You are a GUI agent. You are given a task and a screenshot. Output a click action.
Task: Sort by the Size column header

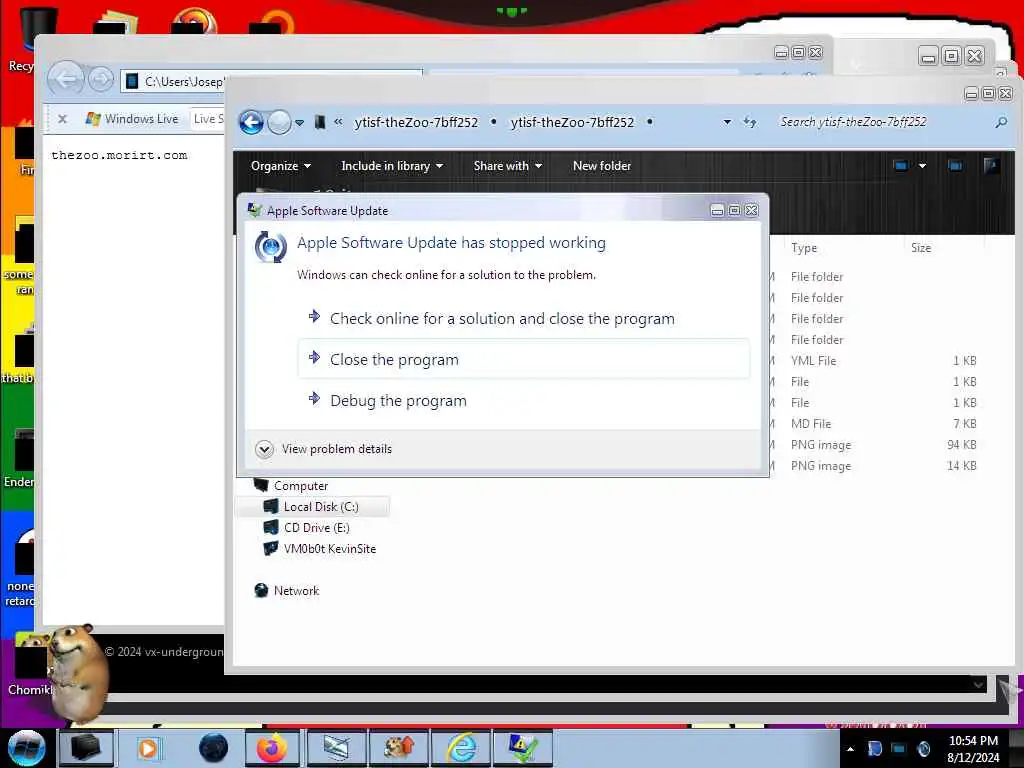coord(921,248)
